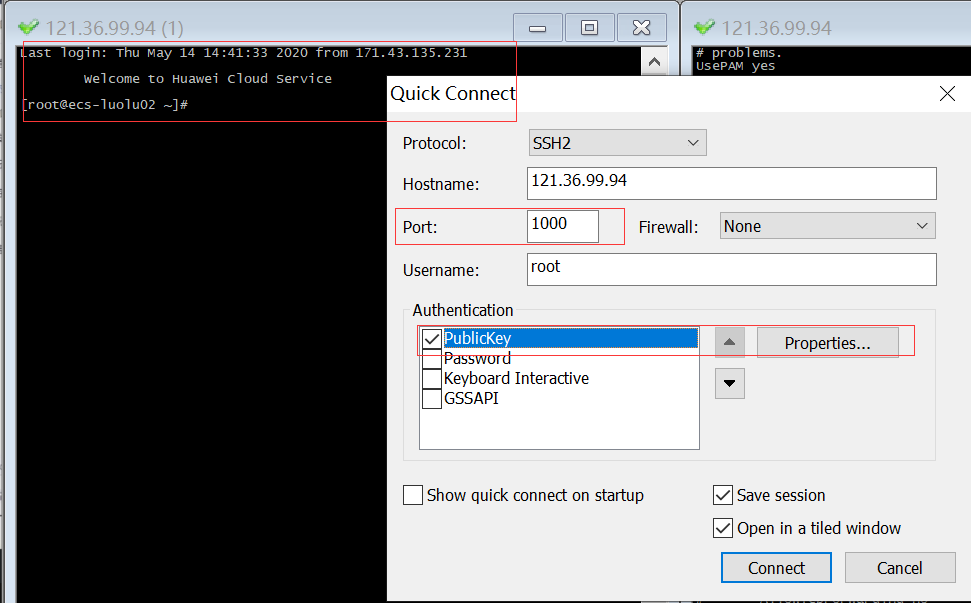Minimize the 121.36.99.94 (1) terminal window

538,28
